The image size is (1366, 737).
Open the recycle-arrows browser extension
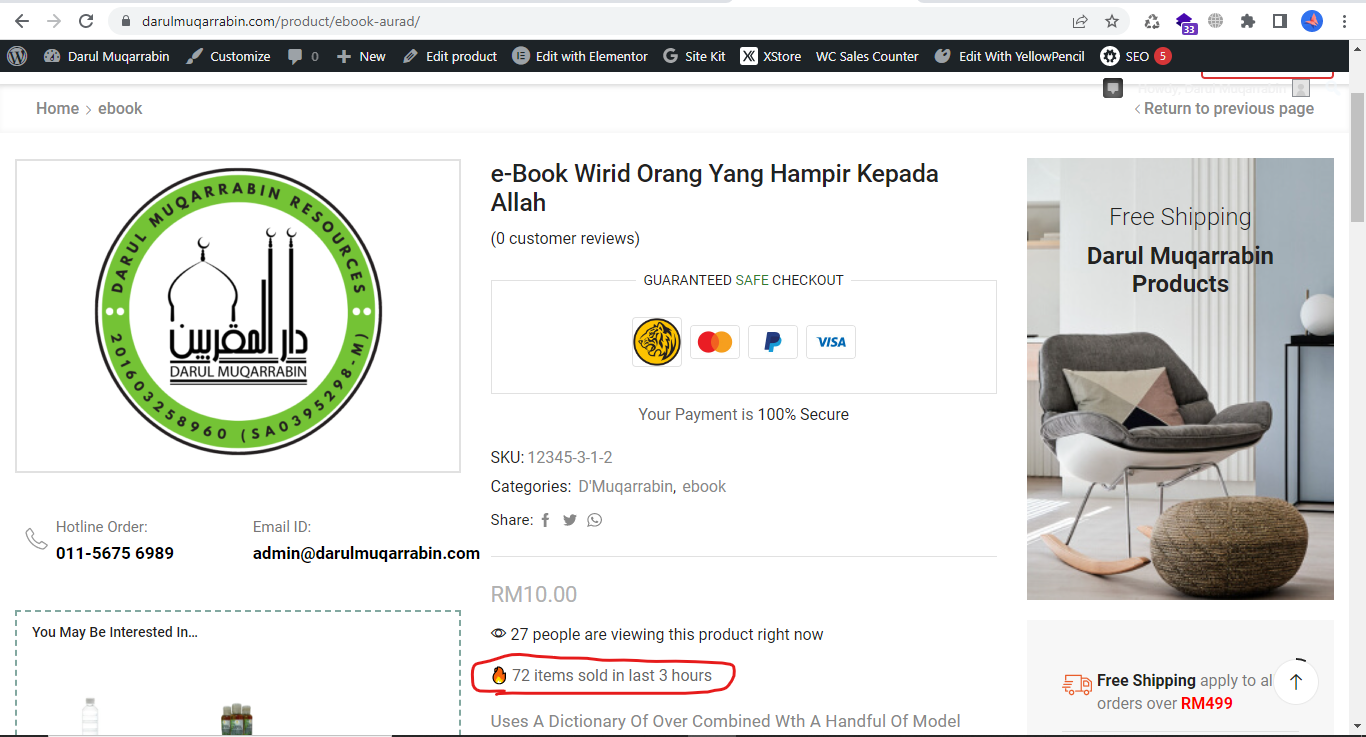[x=1152, y=21]
